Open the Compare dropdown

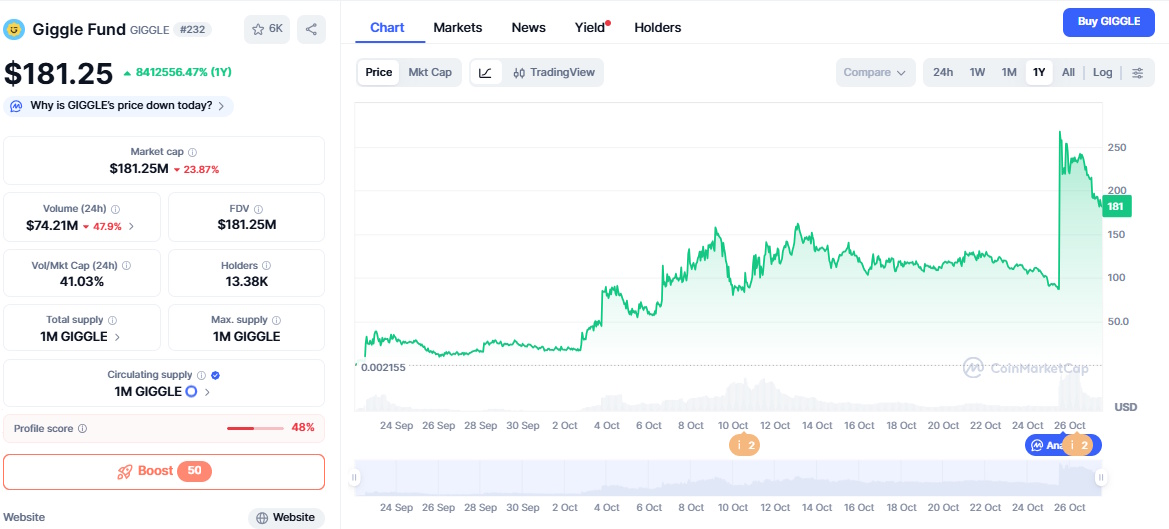coord(874,73)
